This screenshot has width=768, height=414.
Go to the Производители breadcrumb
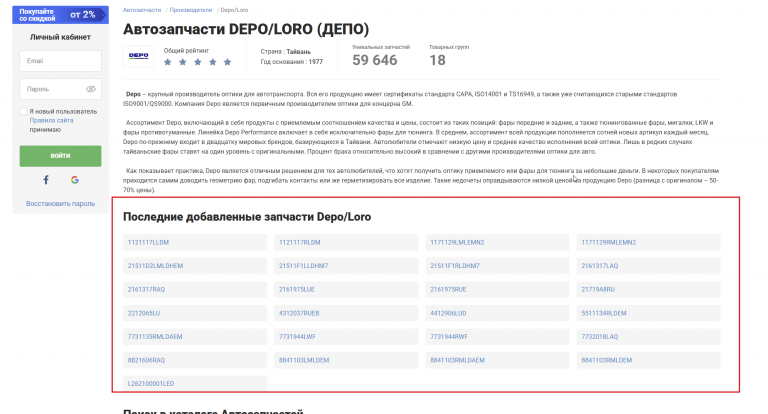191,10
